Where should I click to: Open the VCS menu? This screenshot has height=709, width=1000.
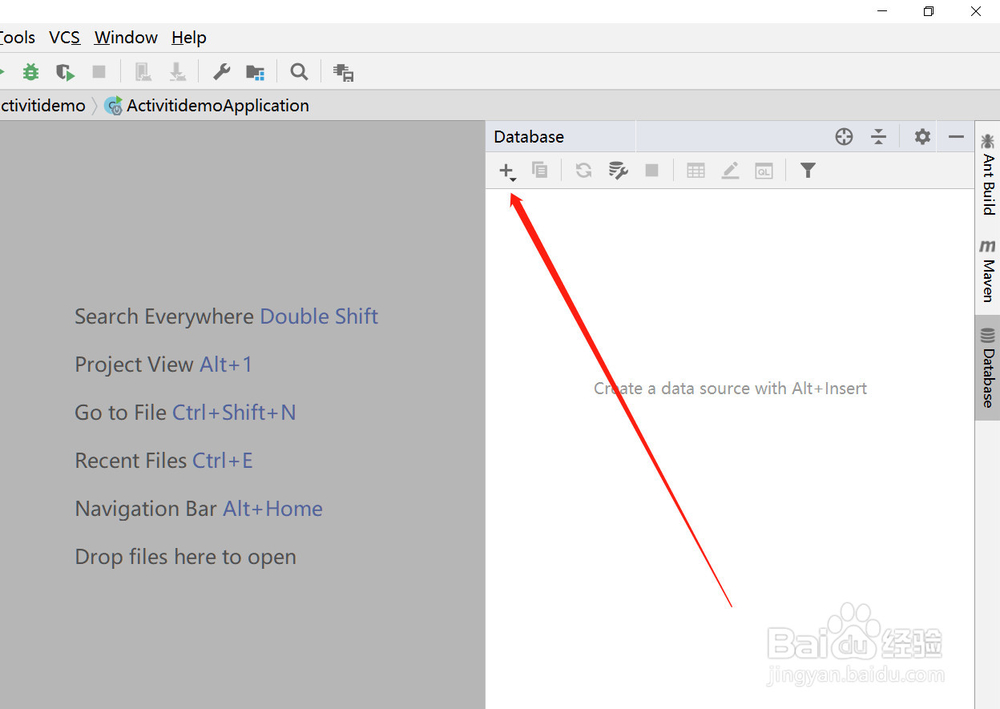[64, 37]
